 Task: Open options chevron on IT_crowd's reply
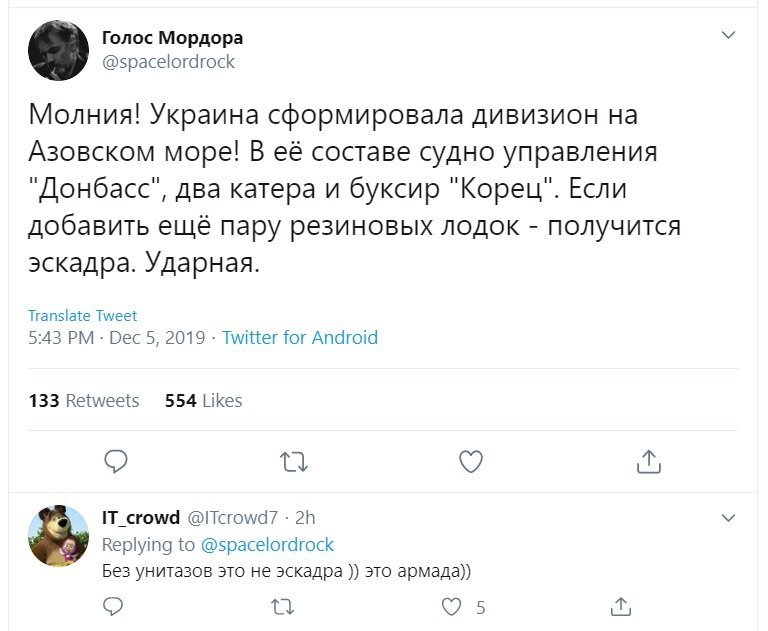[x=728, y=518]
